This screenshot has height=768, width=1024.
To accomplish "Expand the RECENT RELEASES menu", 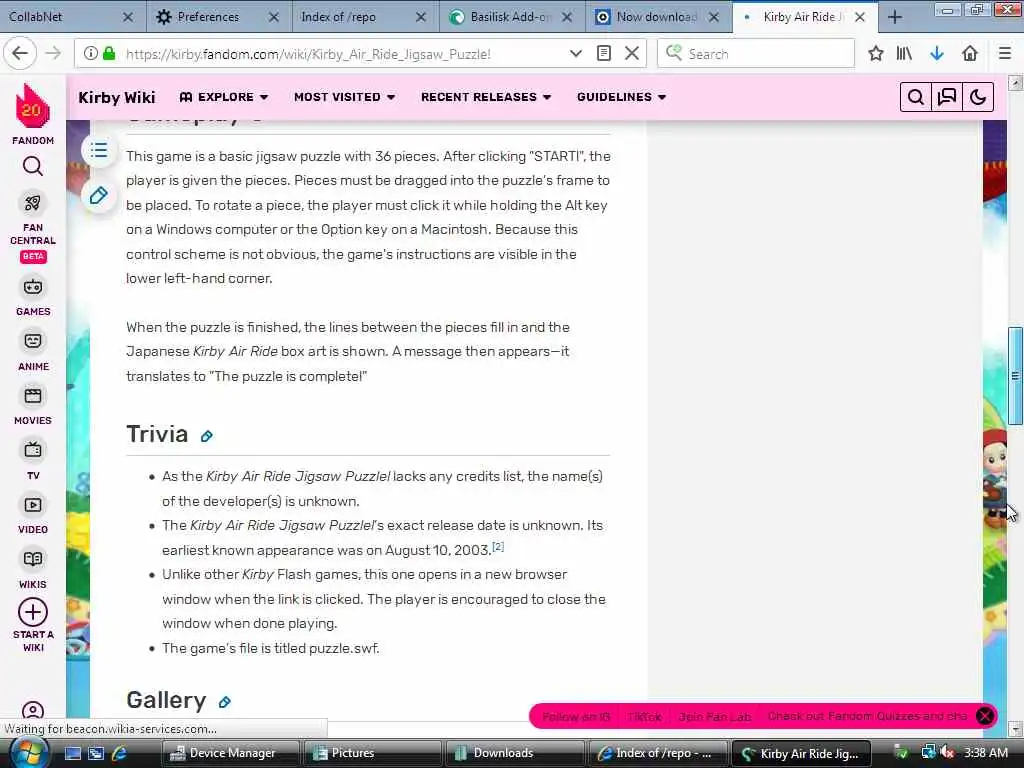I will [x=486, y=97].
